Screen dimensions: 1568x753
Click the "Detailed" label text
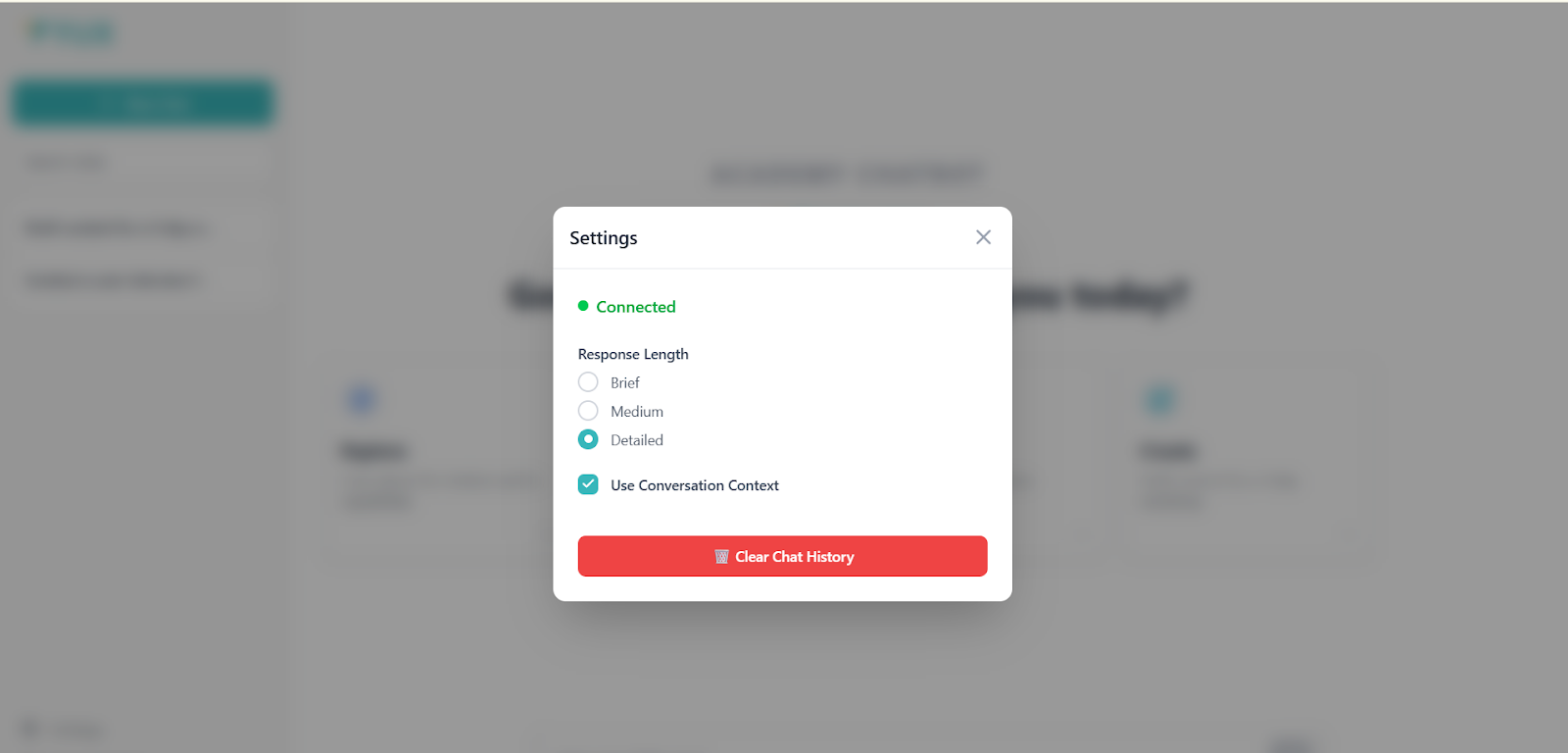[x=636, y=440]
